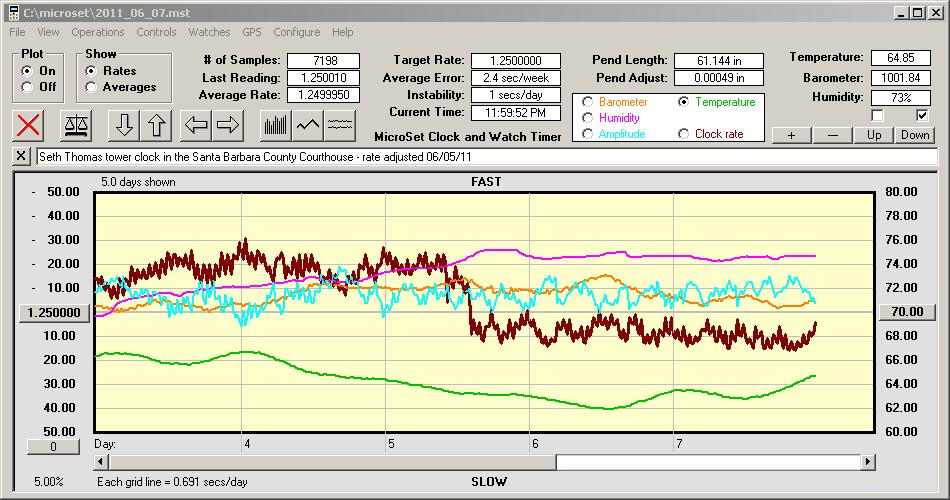Turn Plot Off radio button
Screen dimensions: 950x500
pyautogui.click(x=27, y=87)
